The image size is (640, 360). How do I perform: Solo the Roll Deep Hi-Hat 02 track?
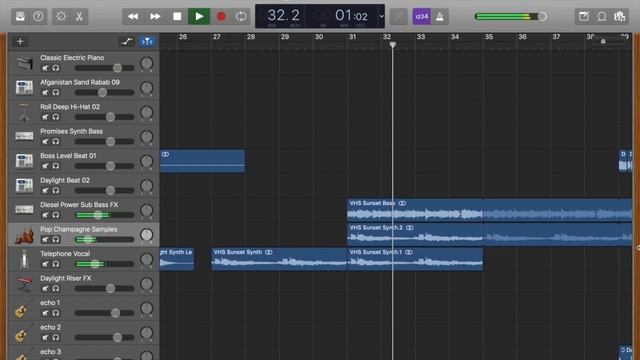pyautogui.click(x=56, y=117)
